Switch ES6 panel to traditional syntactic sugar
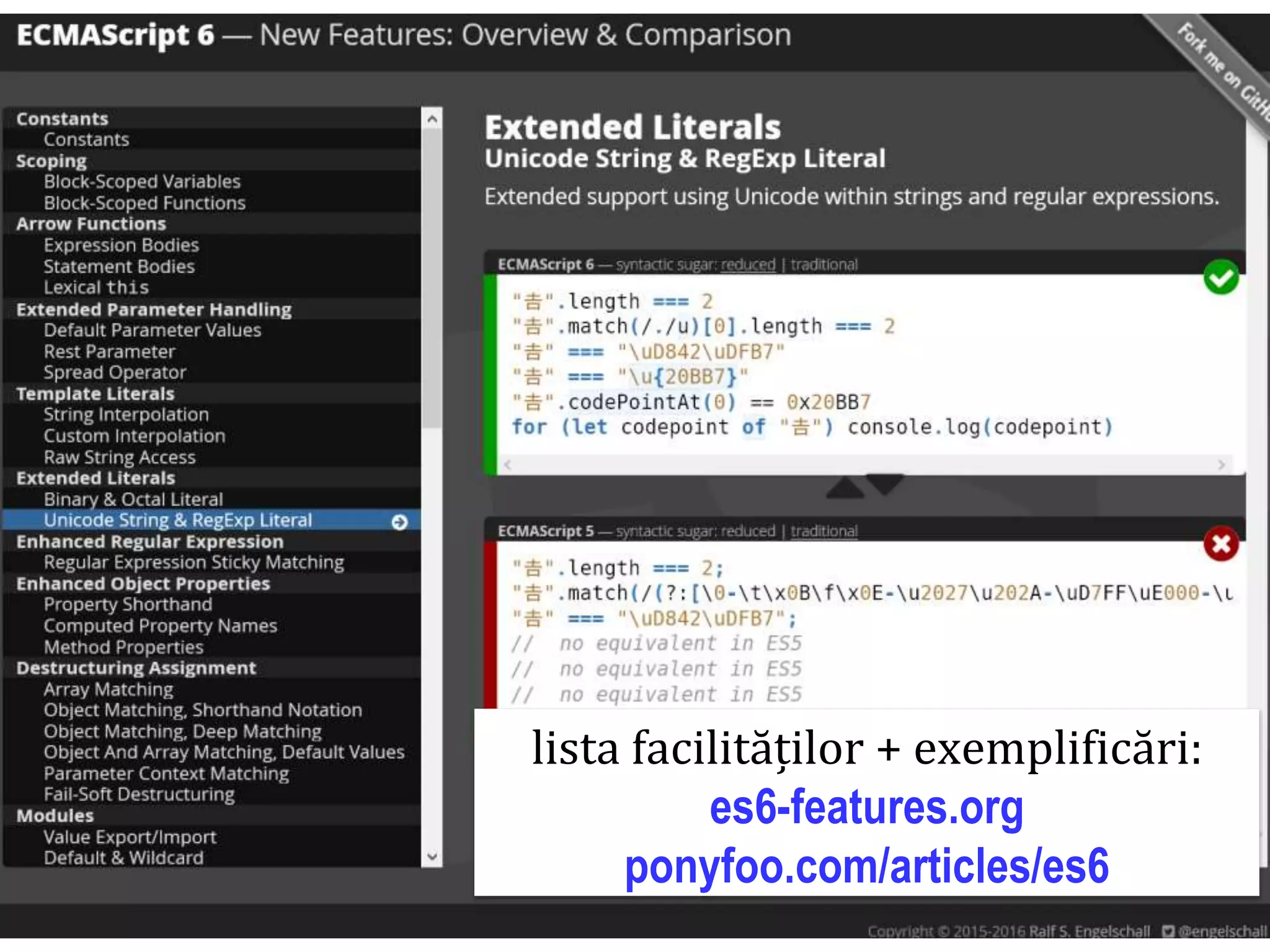The width and height of the screenshot is (1270, 952). tap(824, 265)
